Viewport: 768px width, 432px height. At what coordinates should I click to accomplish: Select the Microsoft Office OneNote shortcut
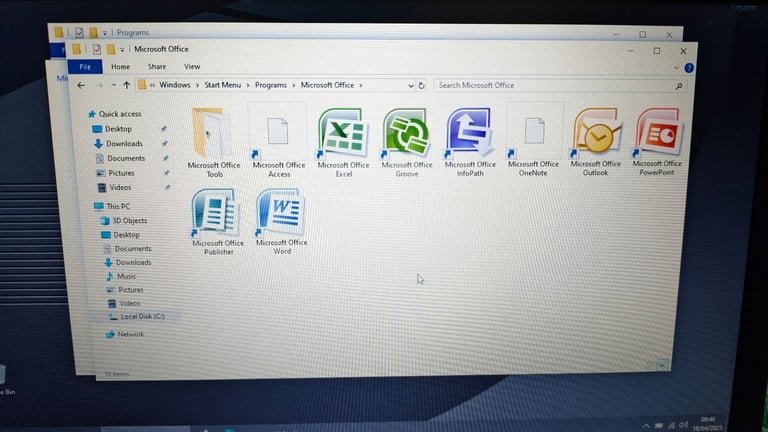click(533, 141)
